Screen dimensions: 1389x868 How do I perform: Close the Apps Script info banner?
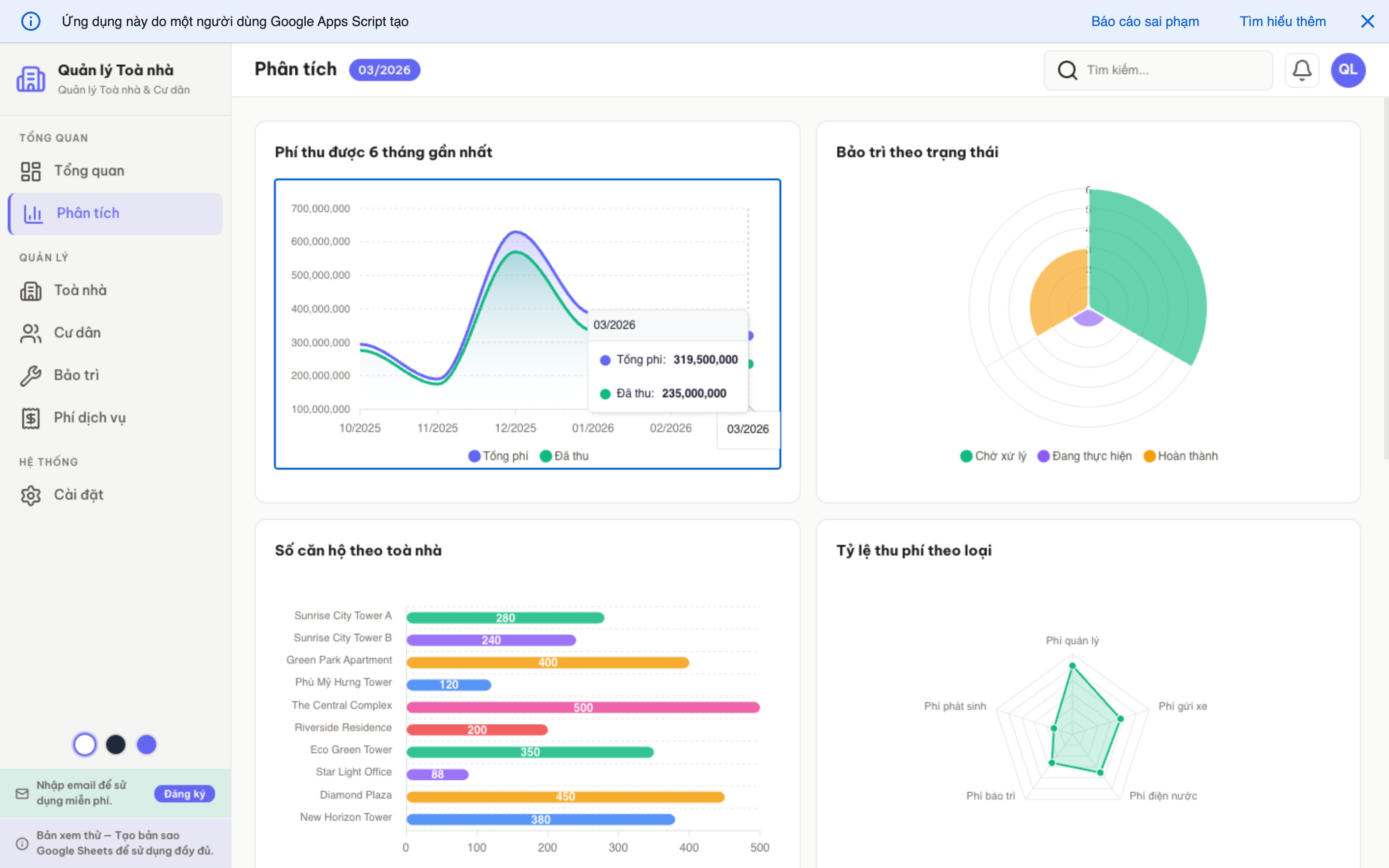tap(1367, 21)
